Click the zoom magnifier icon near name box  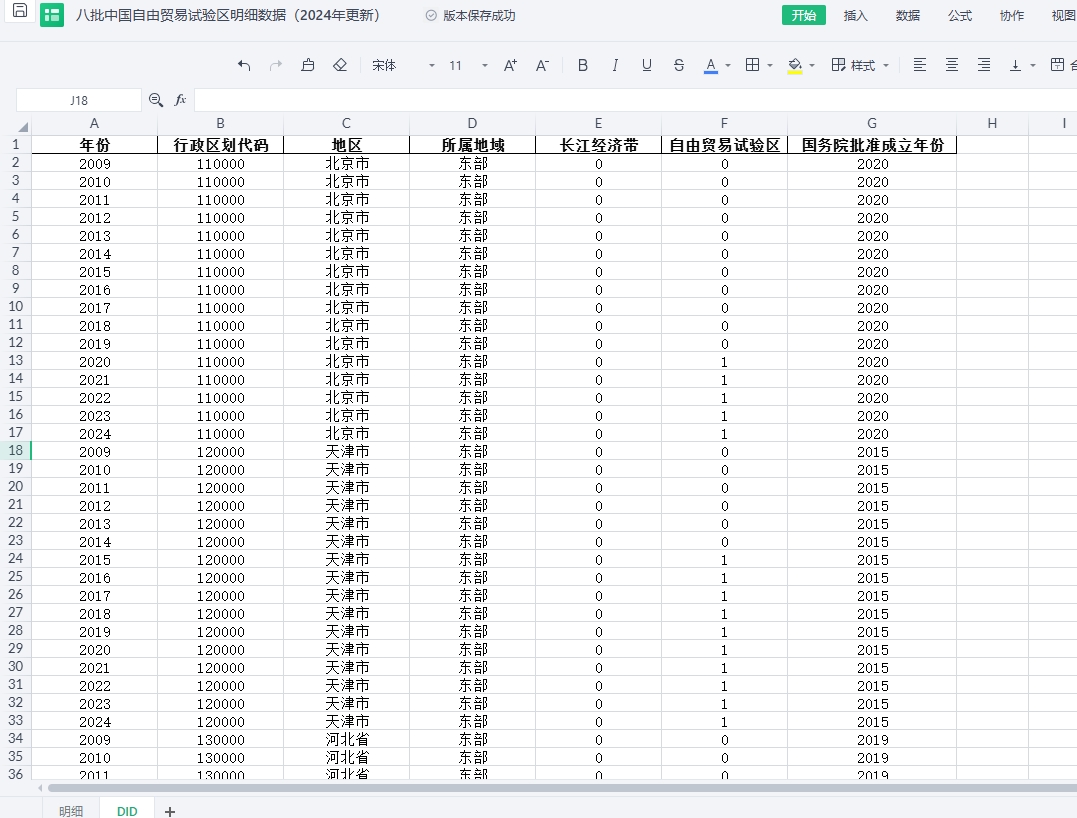coord(156,100)
